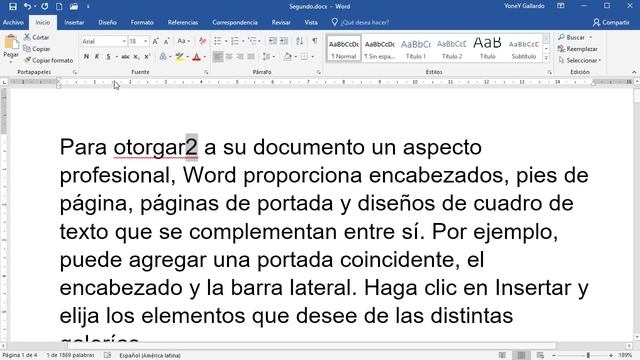
Task: Show paragraph marks and hidden symbols
Action: click(315, 41)
